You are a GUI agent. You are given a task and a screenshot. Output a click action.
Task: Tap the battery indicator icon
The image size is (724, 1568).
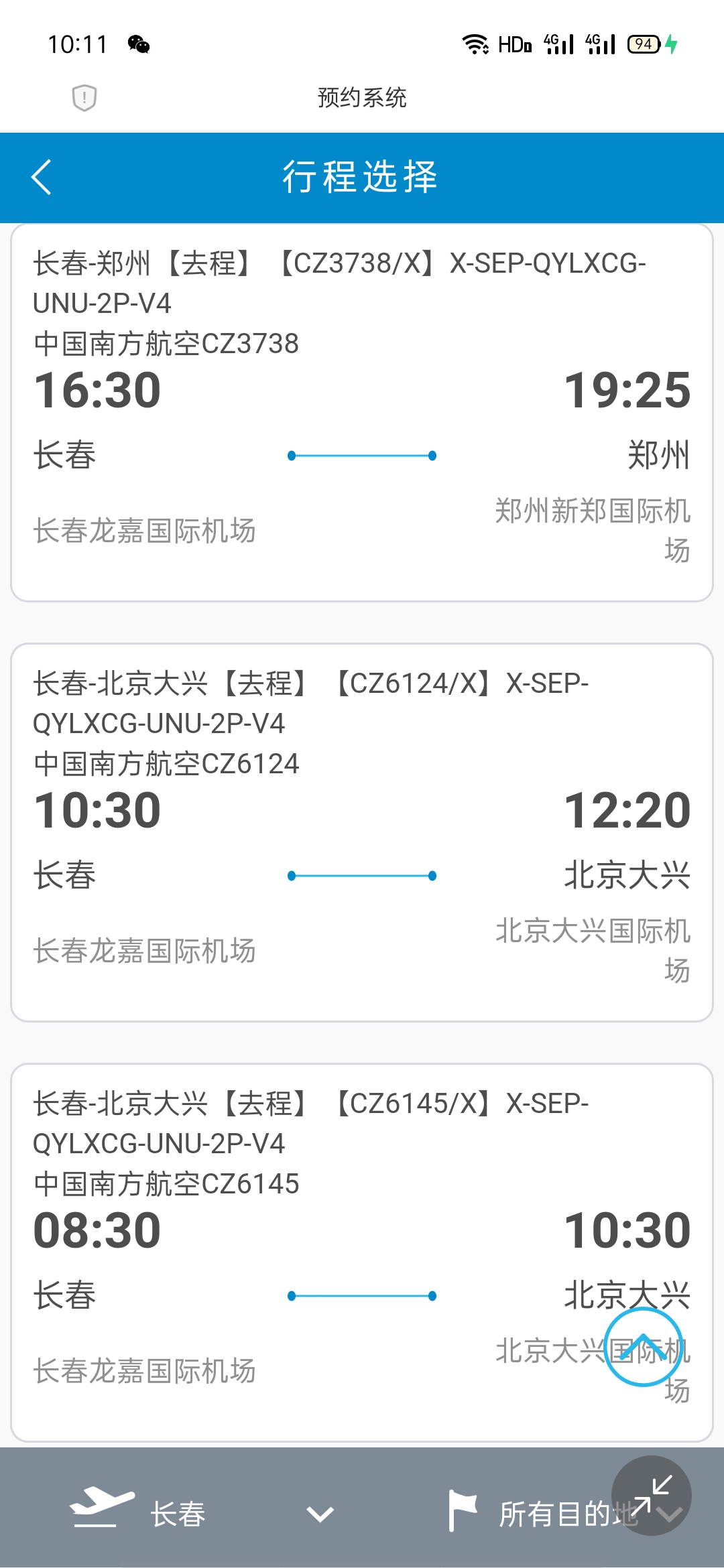[645, 44]
